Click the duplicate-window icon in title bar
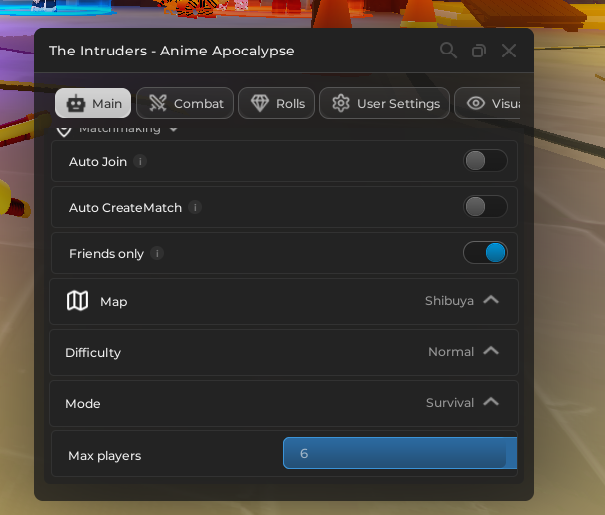The image size is (605, 515). pyautogui.click(x=479, y=51)
